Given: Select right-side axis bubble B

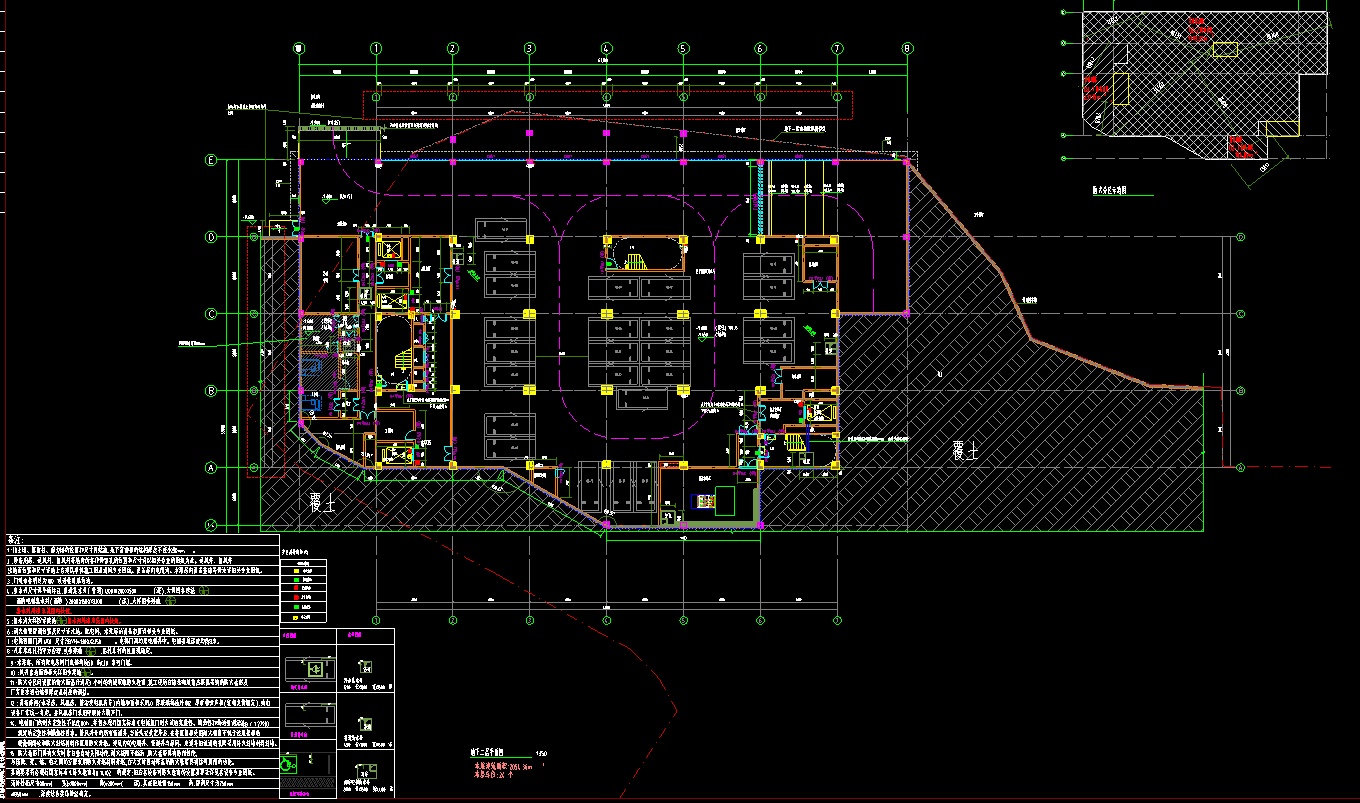Looking at the screenshot, I should (1241, 390).
